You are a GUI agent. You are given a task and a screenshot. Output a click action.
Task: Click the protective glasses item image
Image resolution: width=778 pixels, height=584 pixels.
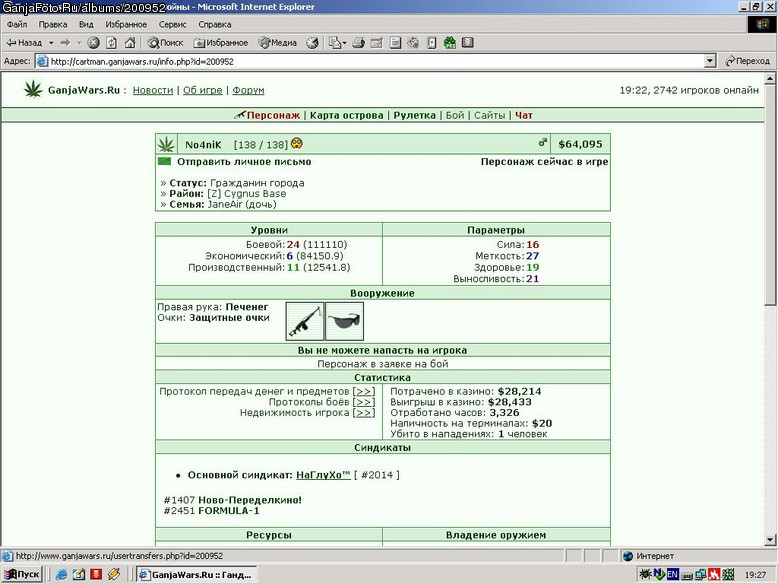pyautogui.click(x=344, y=321)
